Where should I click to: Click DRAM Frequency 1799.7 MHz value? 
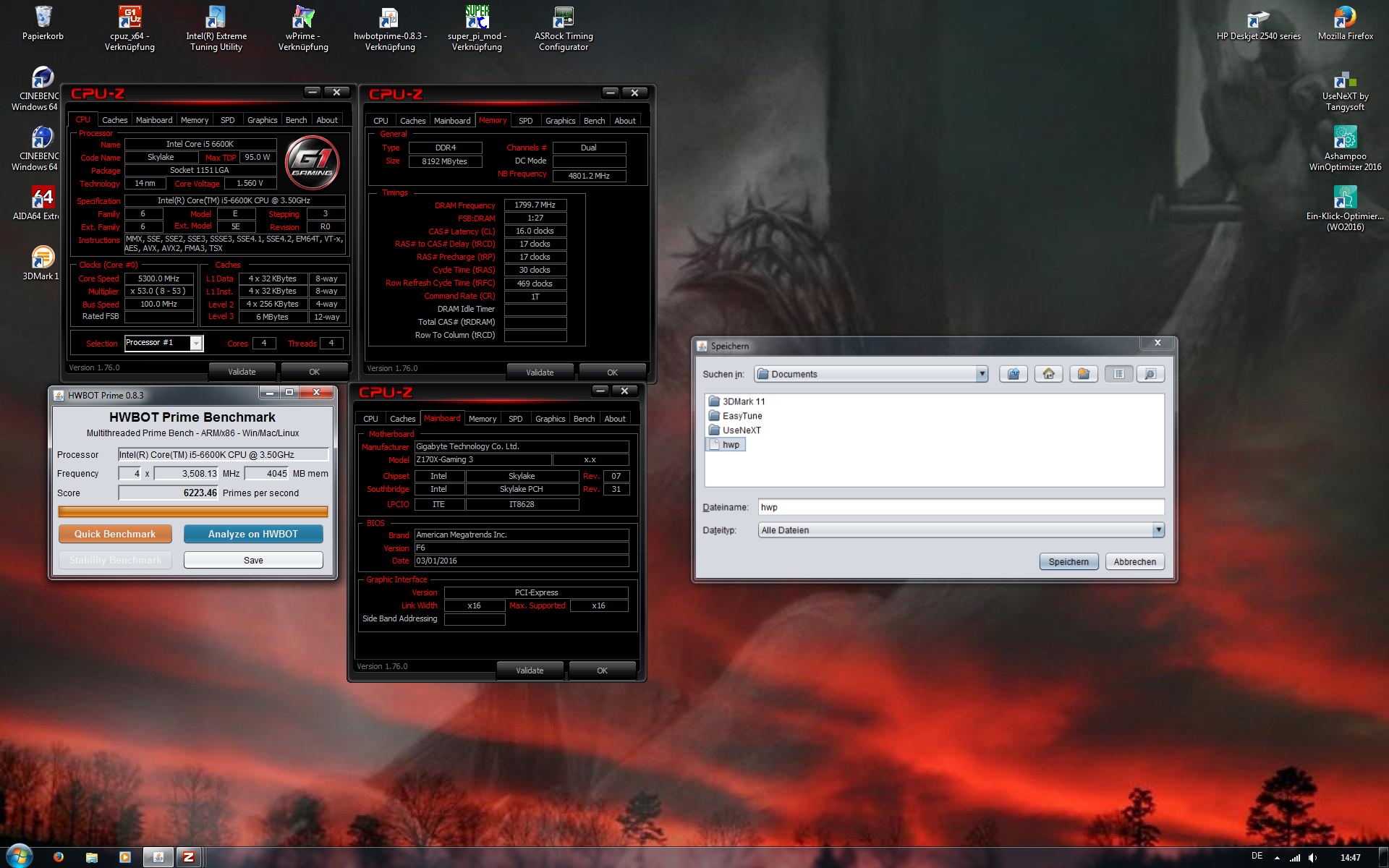pyautogui.click(x=535, y=205)
